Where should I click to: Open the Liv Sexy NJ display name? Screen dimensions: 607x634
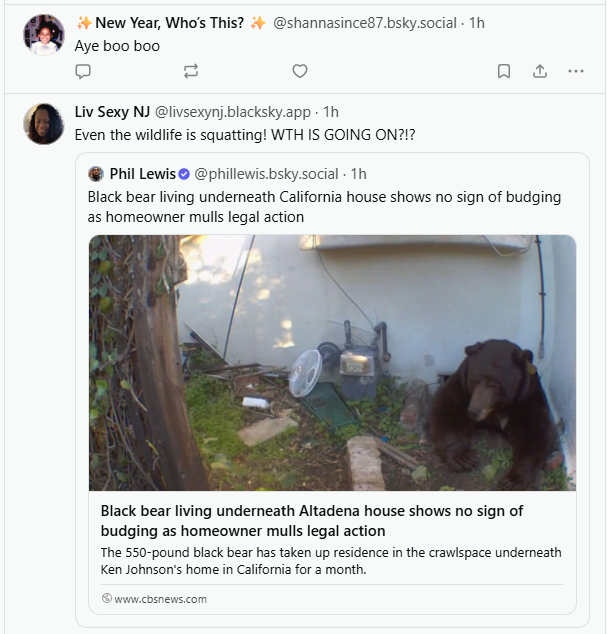tap(112, 111)
